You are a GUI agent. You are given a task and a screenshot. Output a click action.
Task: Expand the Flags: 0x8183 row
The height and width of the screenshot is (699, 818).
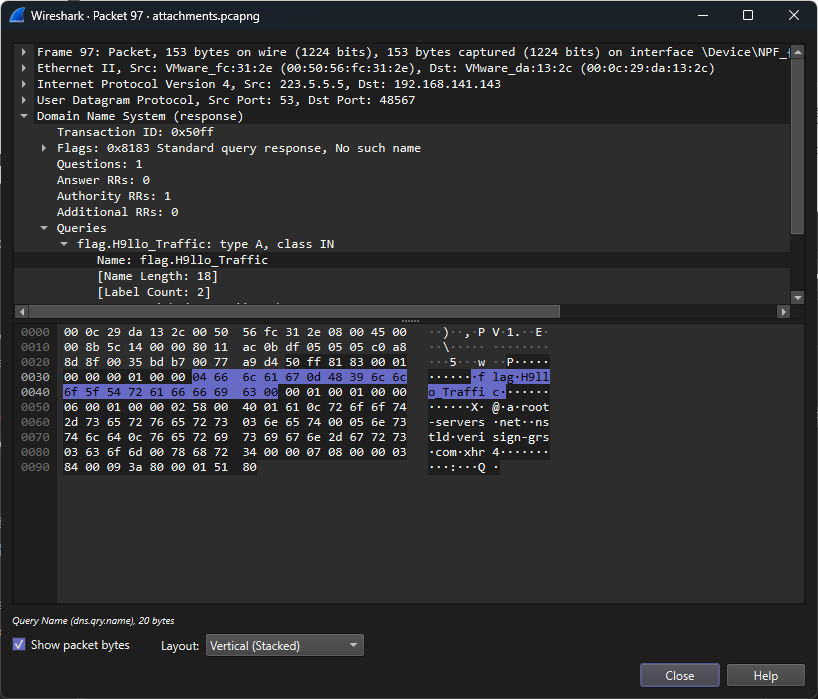[44, 148]
